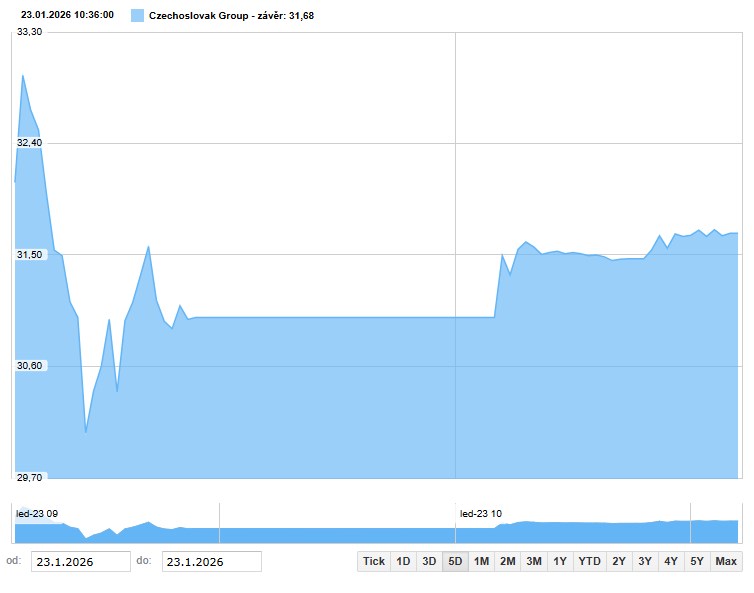Select the Tick range button
754x593 pixels.
pyautogui.click(x=374, y=561)
